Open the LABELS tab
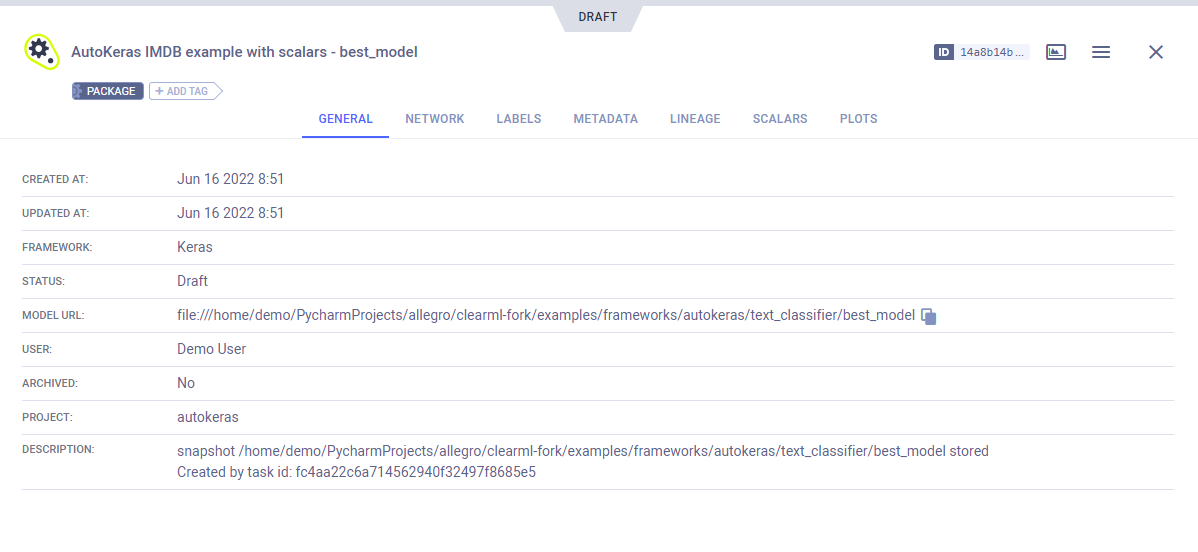Image resolution: width=1198 pixels, height=552 pixels. pos(518,119)
